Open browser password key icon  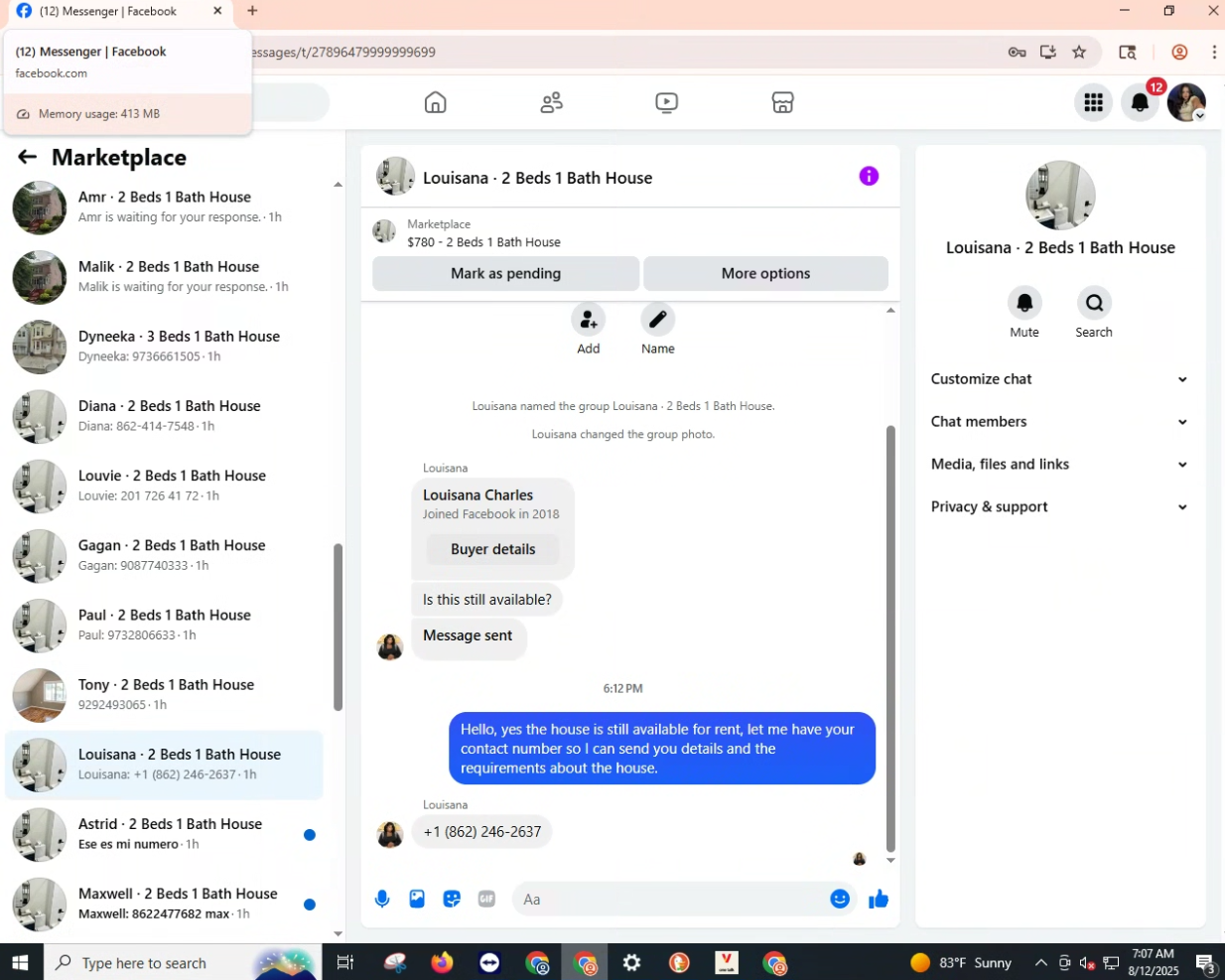[x=1017, y=52]
